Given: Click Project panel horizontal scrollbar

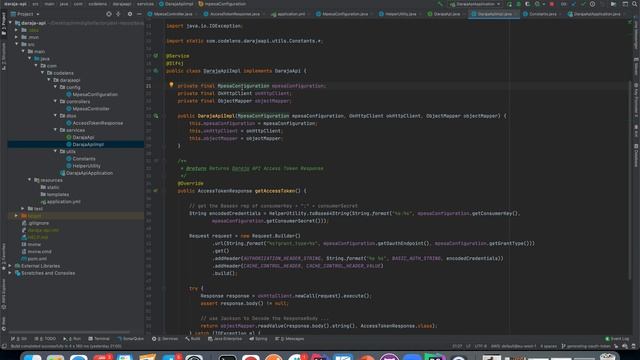Looking at the screenshot, I should tap(69, 332).
